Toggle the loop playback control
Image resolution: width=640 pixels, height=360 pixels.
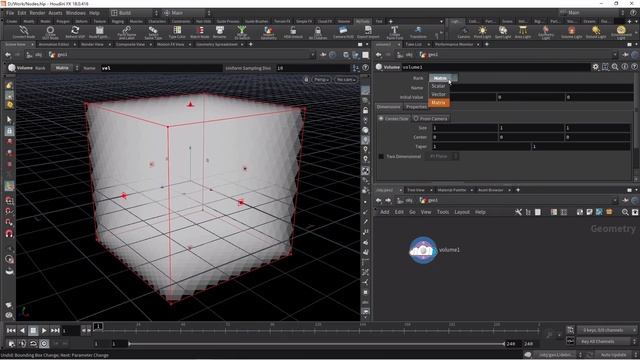[33, 344]
